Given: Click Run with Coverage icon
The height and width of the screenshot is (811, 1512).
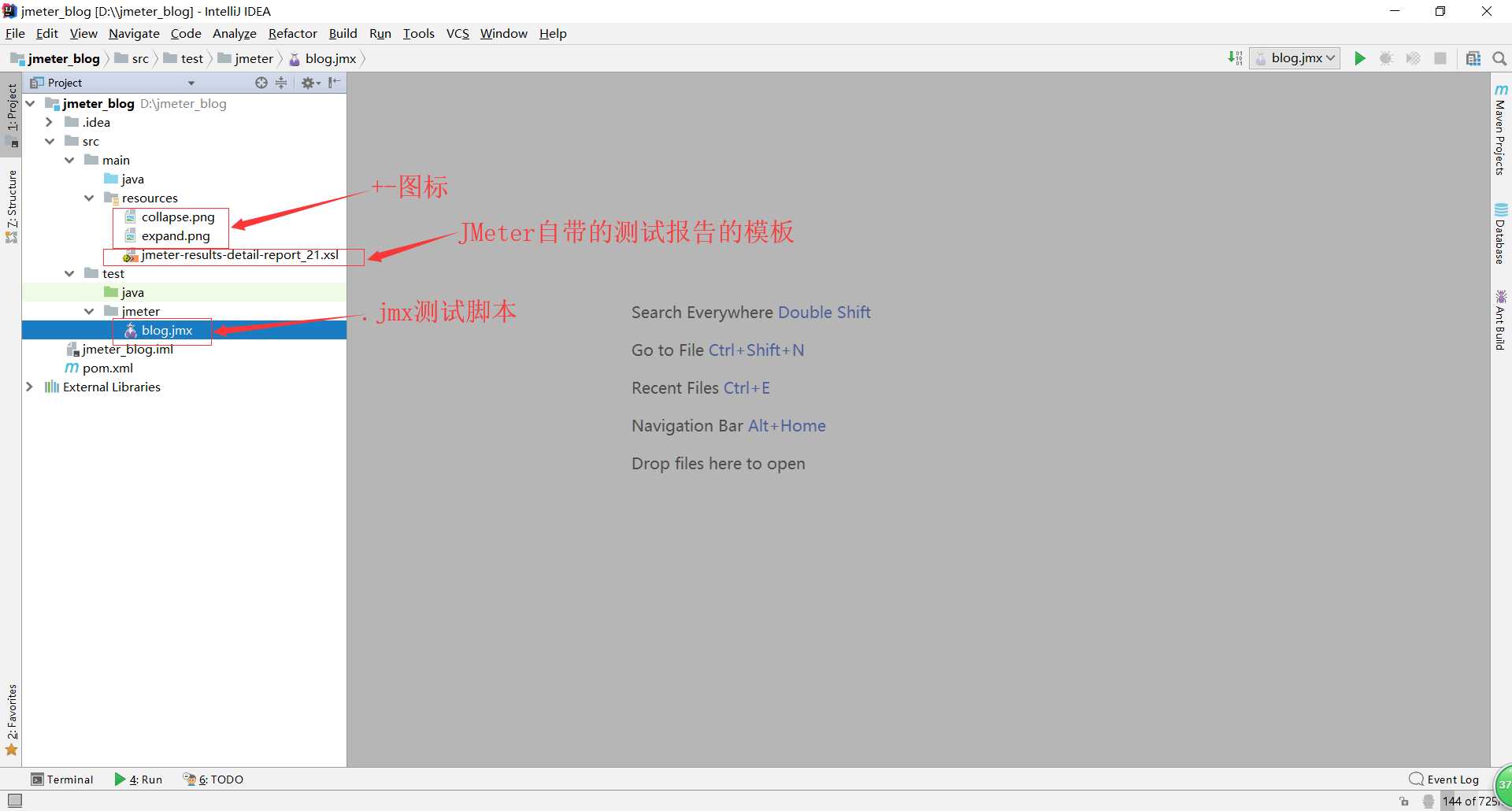Looking at the screenshot, I should 1414,58.
